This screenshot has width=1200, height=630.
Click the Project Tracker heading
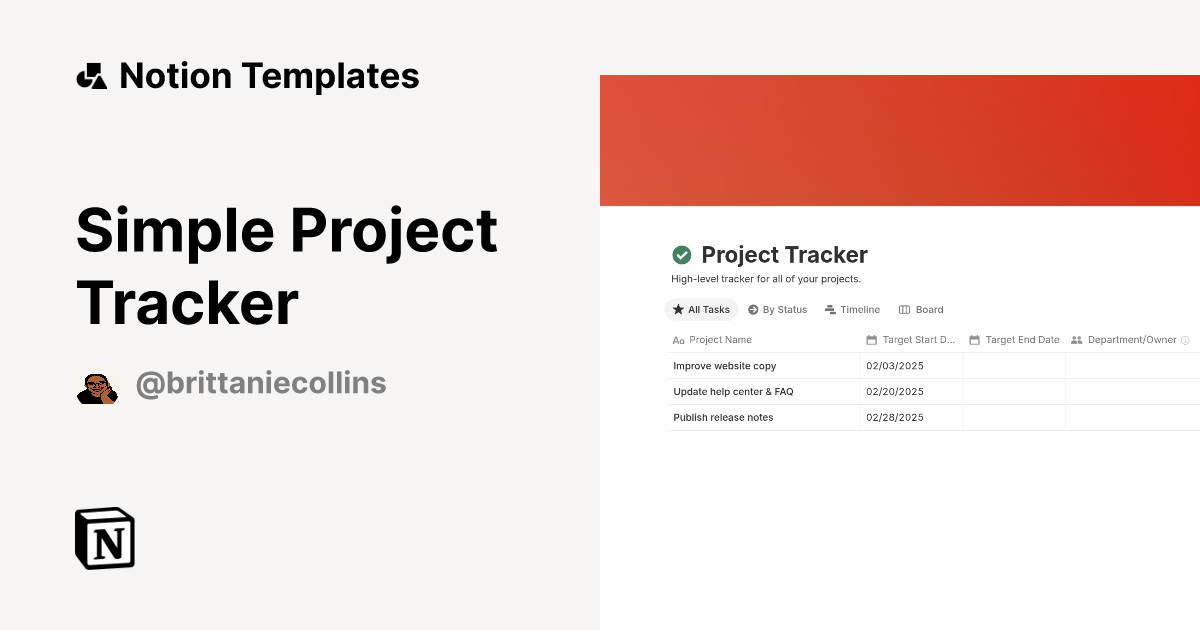click(x=785, y=254)
